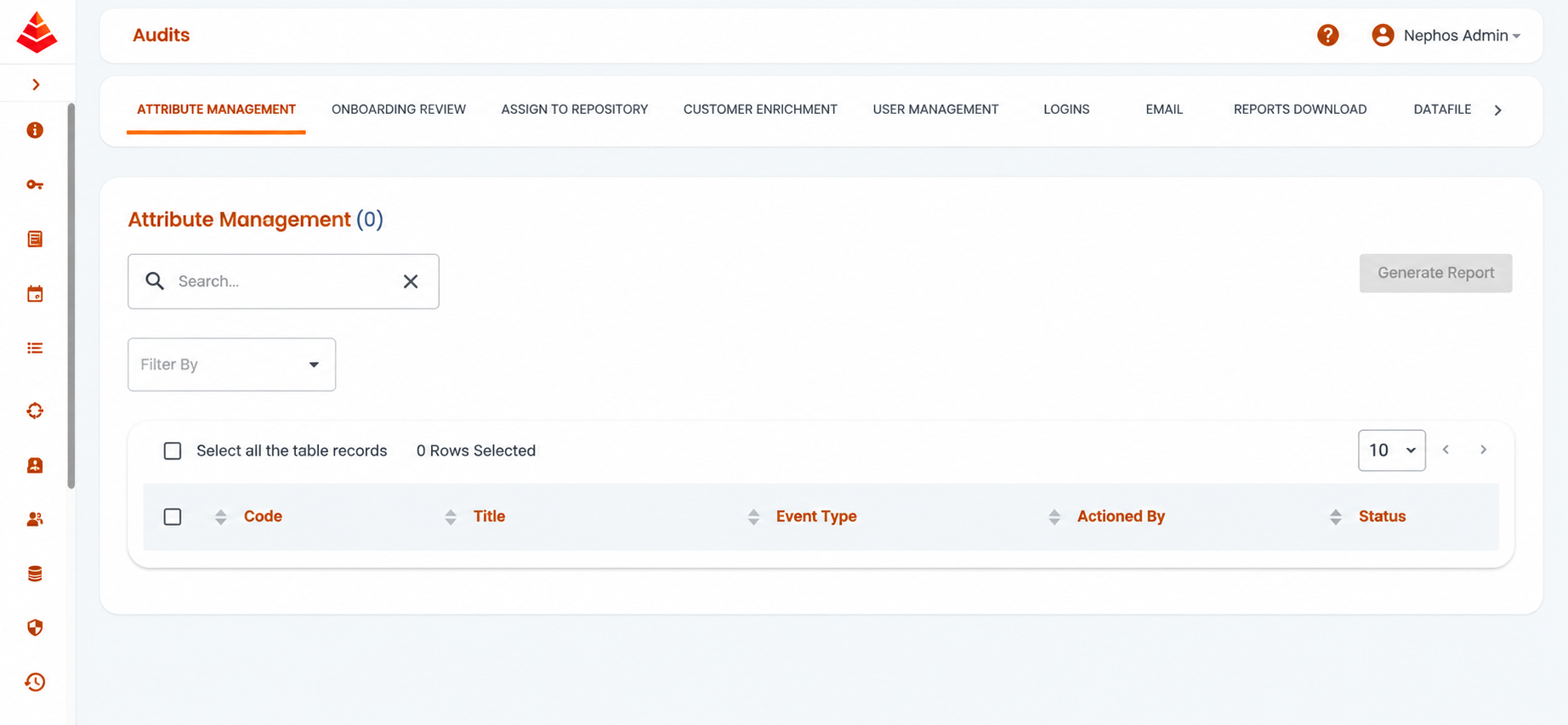
Task: Go to the next table page
Action: (x=1483, y=450)
